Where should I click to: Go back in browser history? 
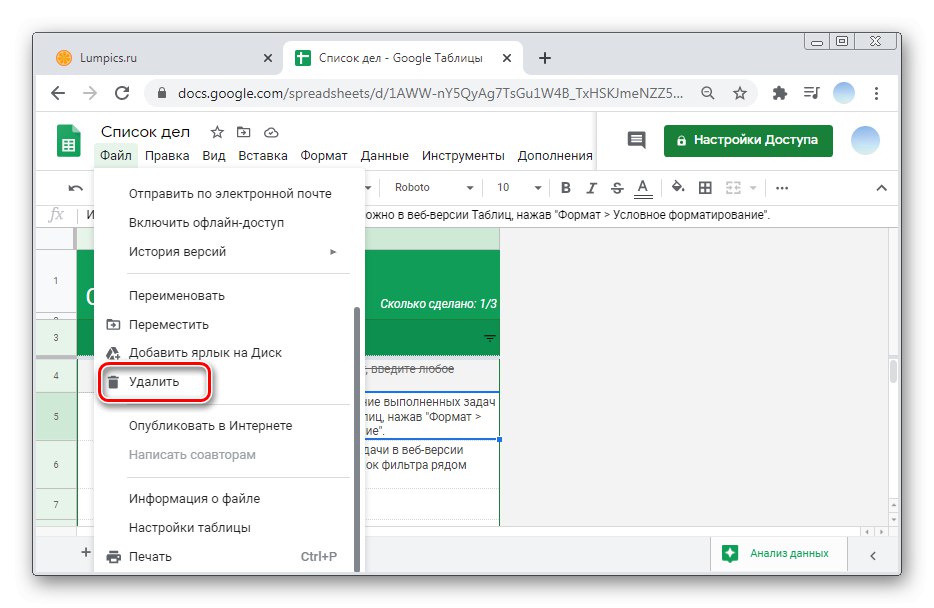58,93
